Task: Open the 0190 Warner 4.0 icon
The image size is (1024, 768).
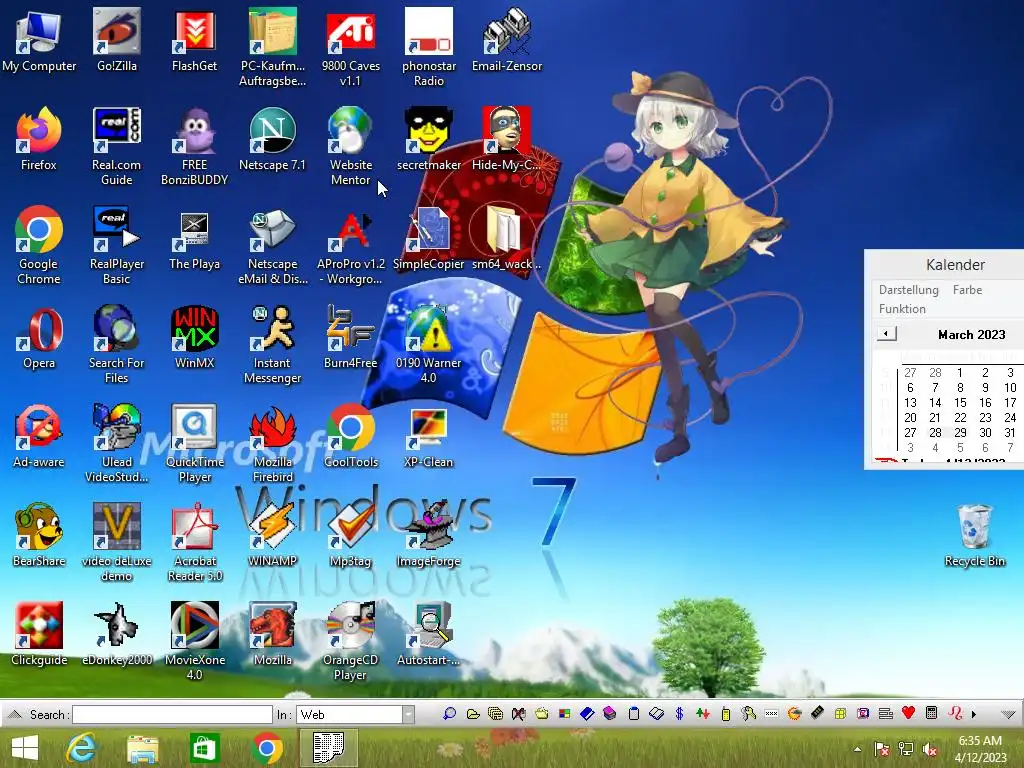Action: [428, 345]
